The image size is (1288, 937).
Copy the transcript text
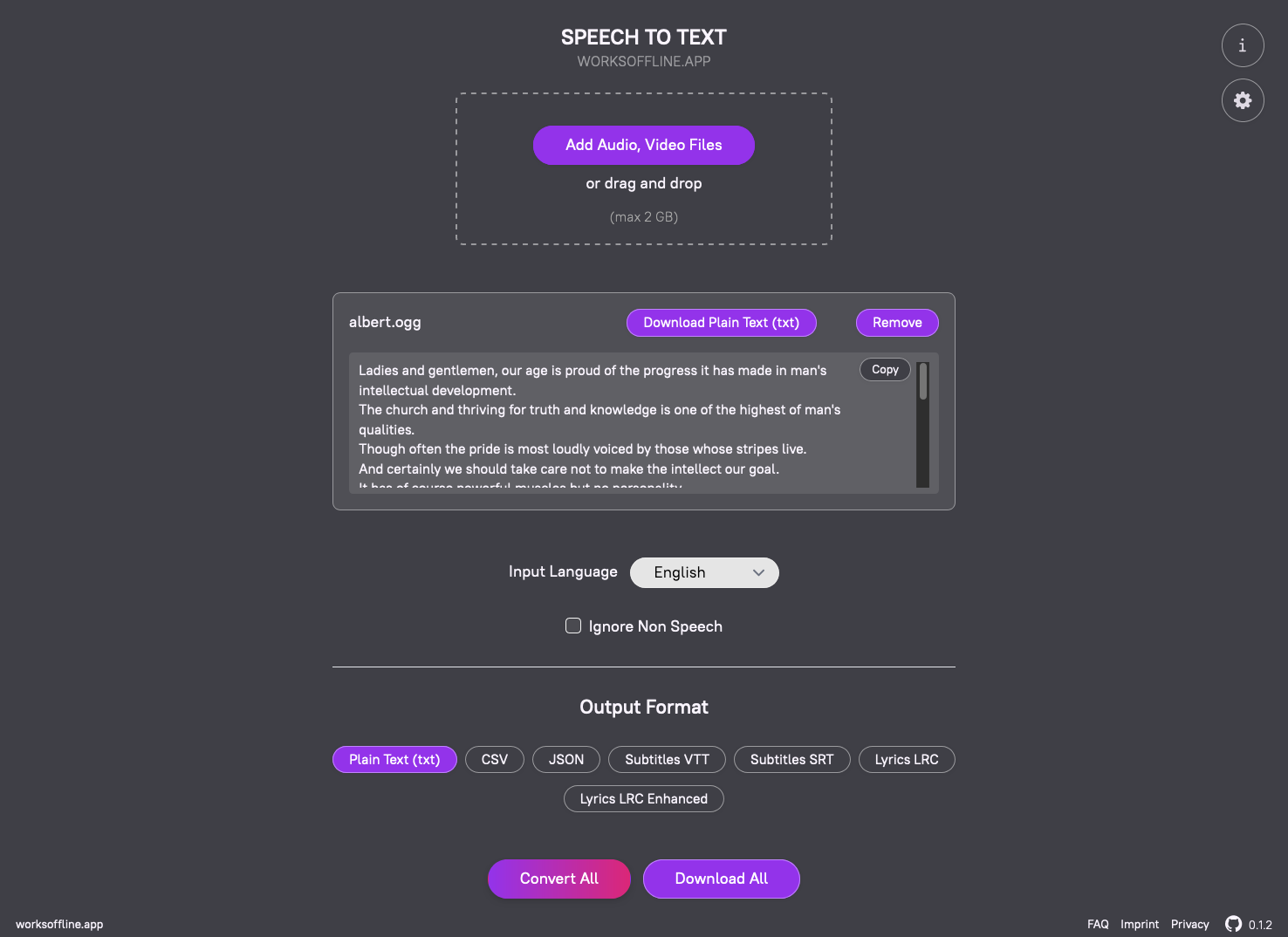pyautogui.click(x=885, y=370)
